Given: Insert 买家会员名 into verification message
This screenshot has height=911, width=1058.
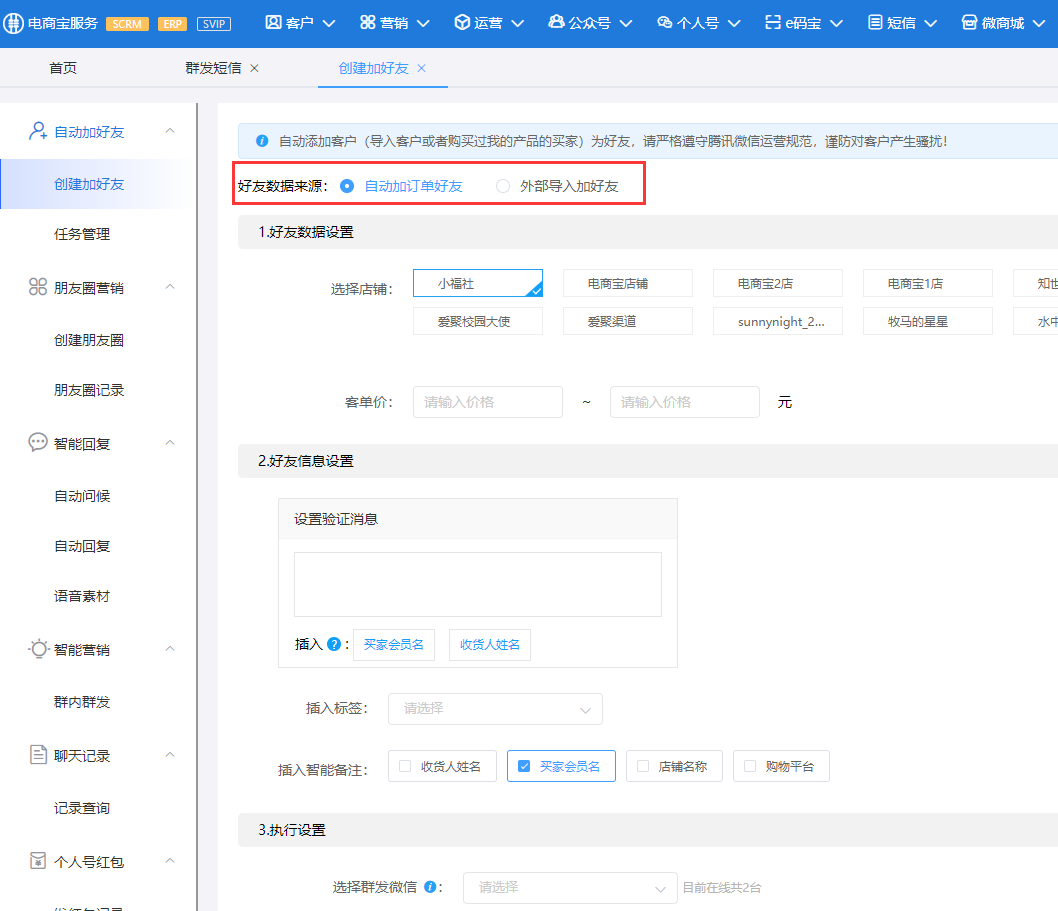Looking at the screenshot, I should [394, 644].
